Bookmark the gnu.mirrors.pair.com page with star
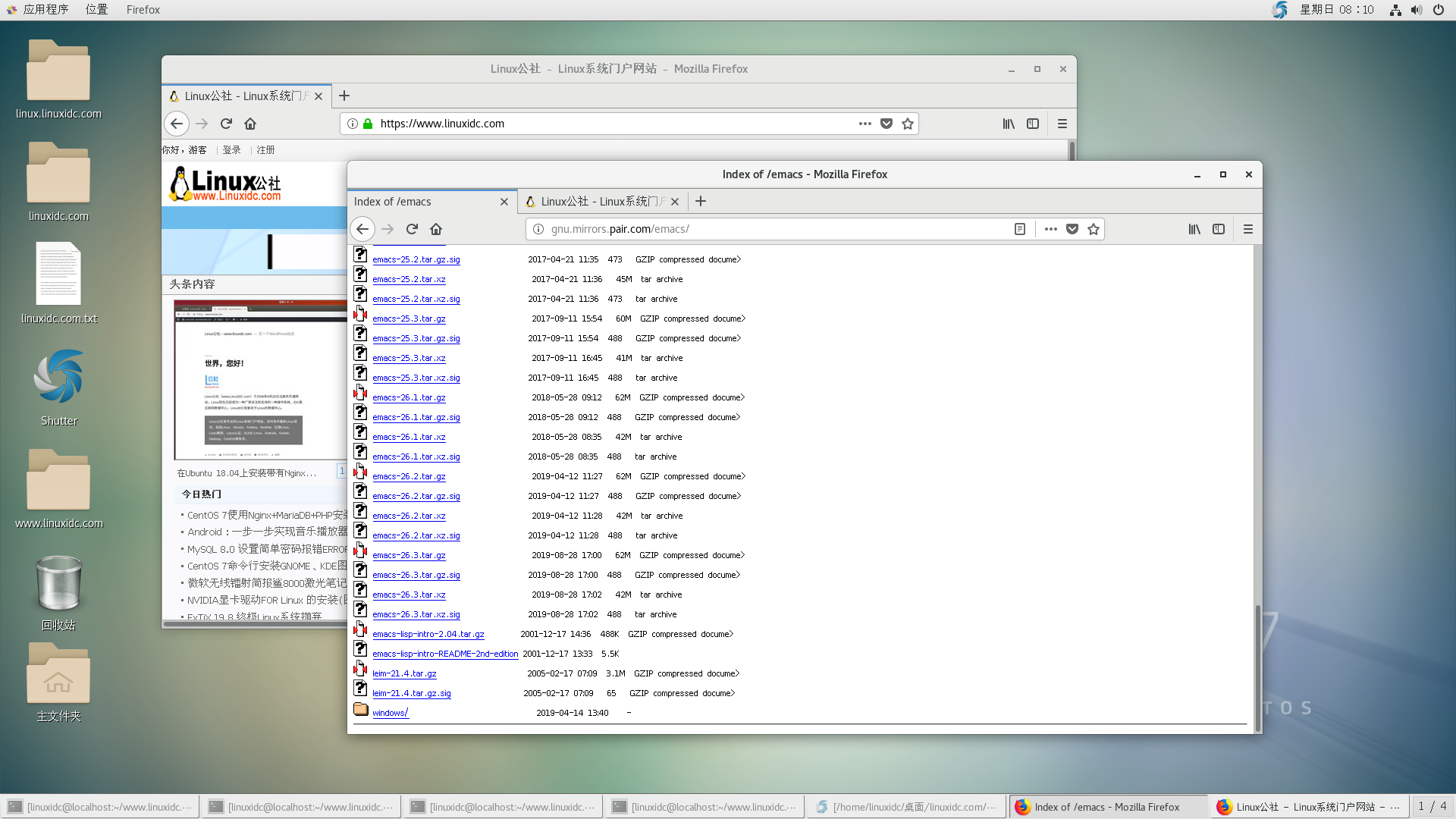The width and height of the screenshot is (1456, 819). (1094, 229)
